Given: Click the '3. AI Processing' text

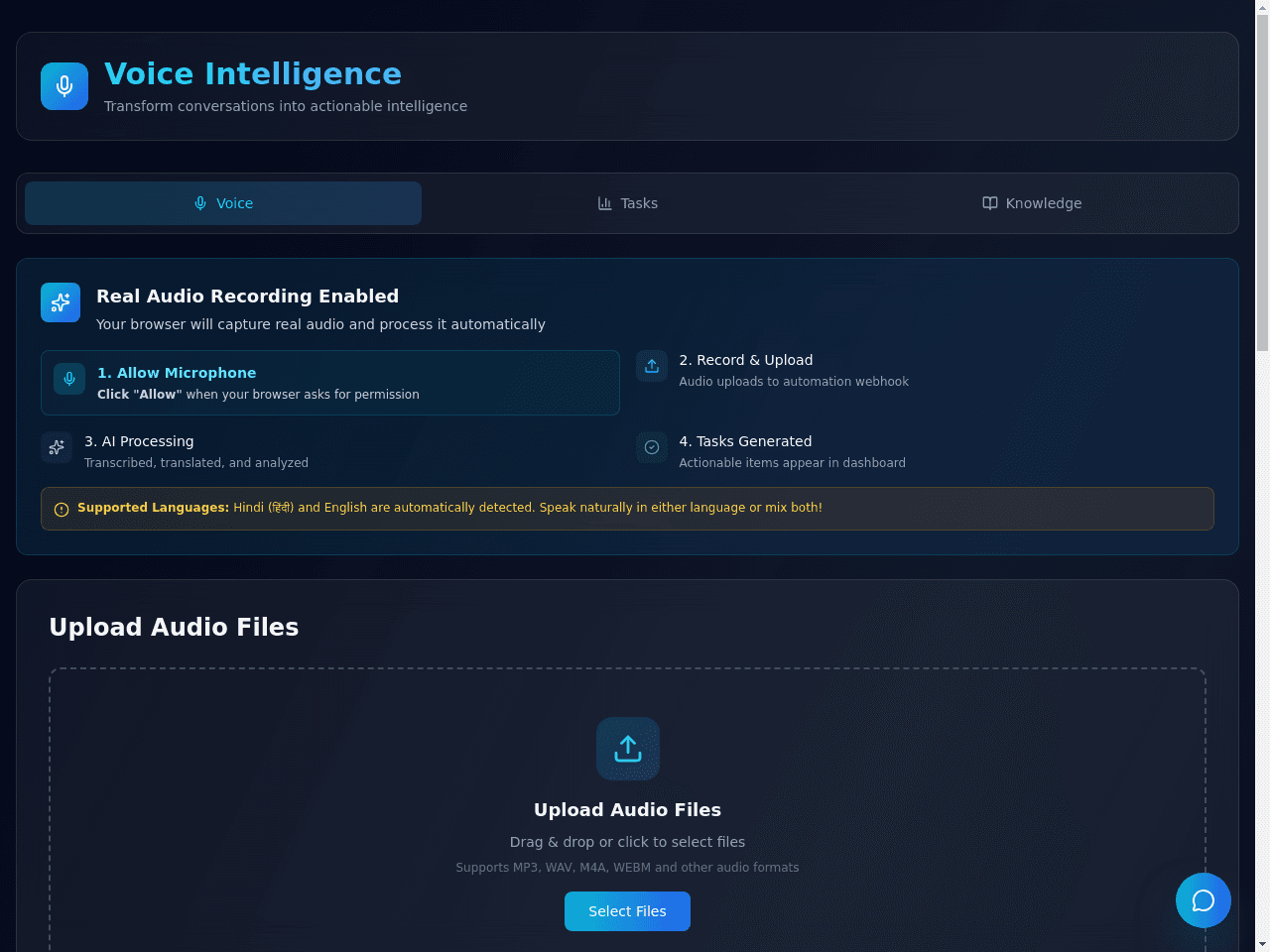Looking at the screenshot, I should (x=139, y=441).
